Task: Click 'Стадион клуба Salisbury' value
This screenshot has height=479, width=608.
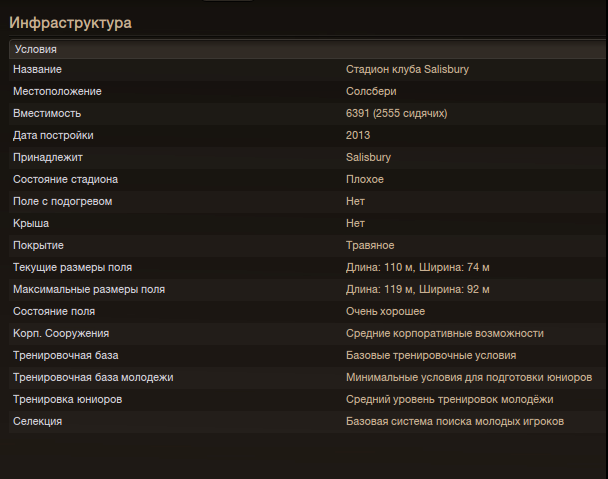Action: click(407, 69)
